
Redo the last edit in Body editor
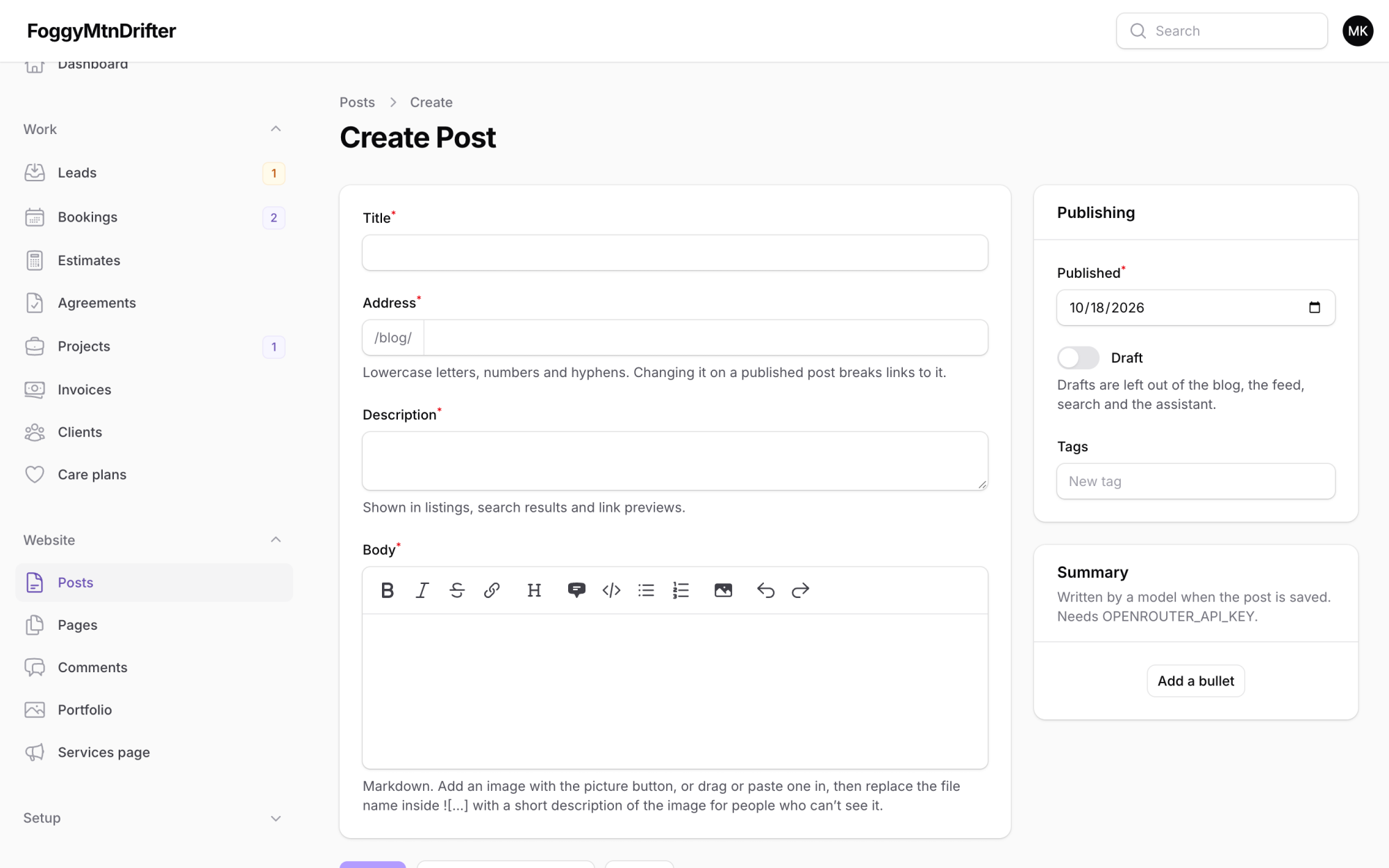(x=800, y=590)
